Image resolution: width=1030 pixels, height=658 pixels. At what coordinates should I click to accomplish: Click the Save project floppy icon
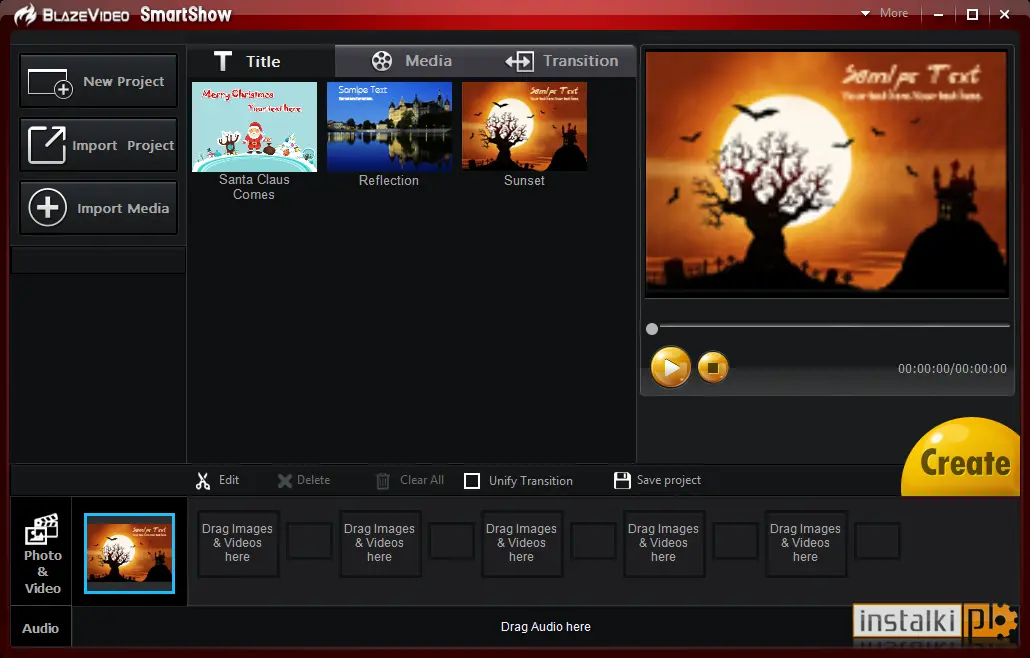(622, 481)
